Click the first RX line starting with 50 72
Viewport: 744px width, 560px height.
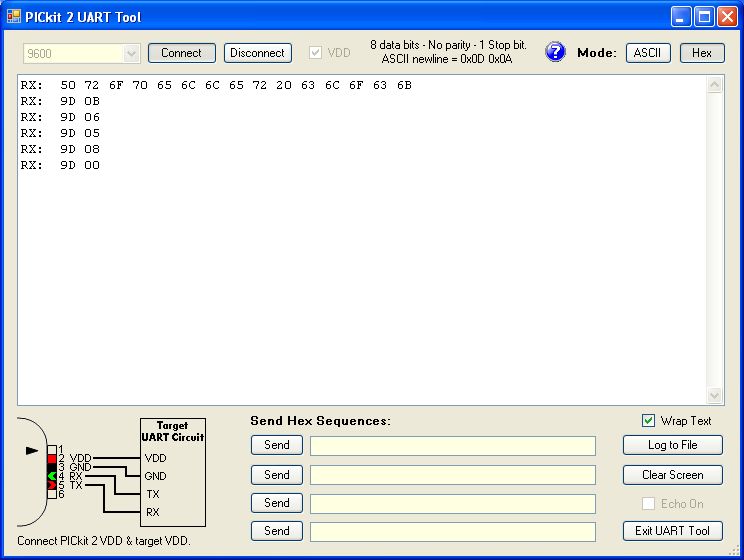coord(216,85)
